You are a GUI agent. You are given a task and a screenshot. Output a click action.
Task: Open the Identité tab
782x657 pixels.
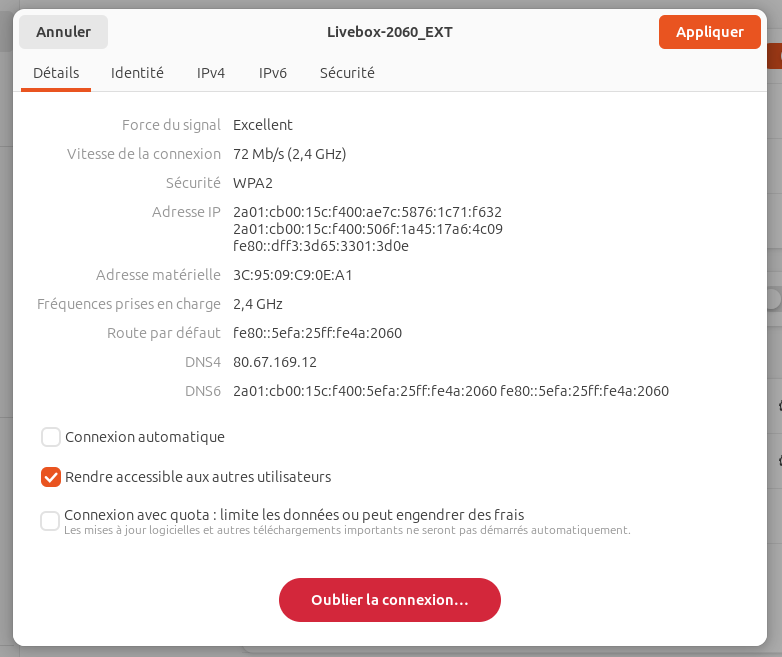(x=137, y=73)
